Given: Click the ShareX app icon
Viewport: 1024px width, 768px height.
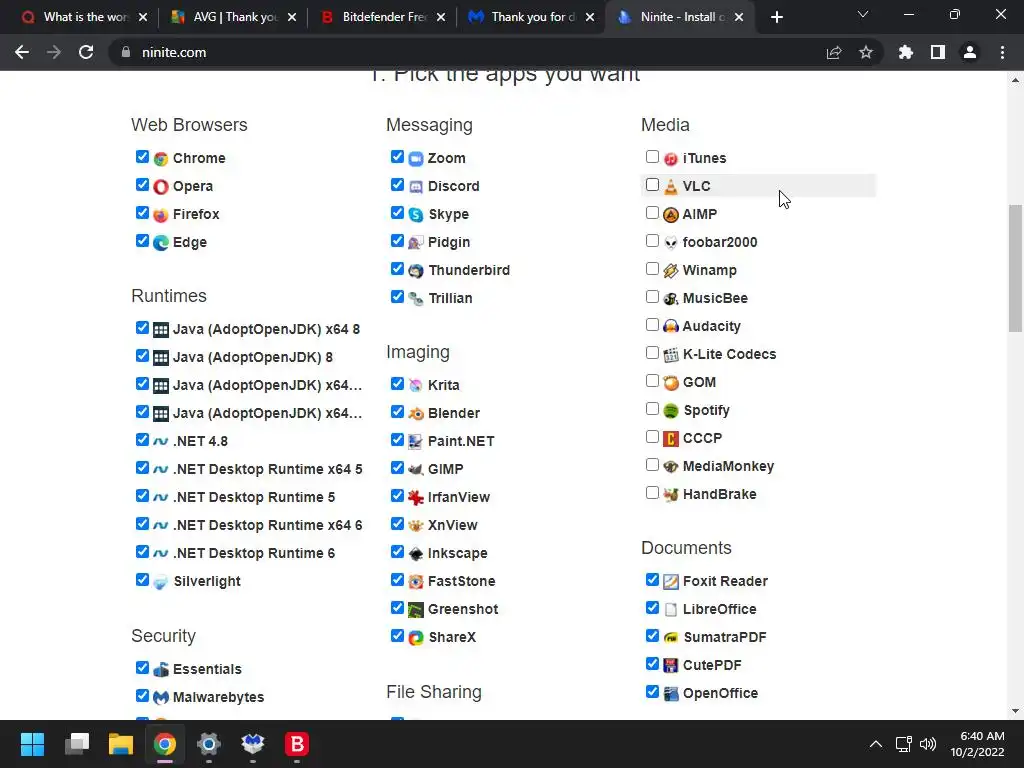Looking at the screenshot, I should [416, 638].
